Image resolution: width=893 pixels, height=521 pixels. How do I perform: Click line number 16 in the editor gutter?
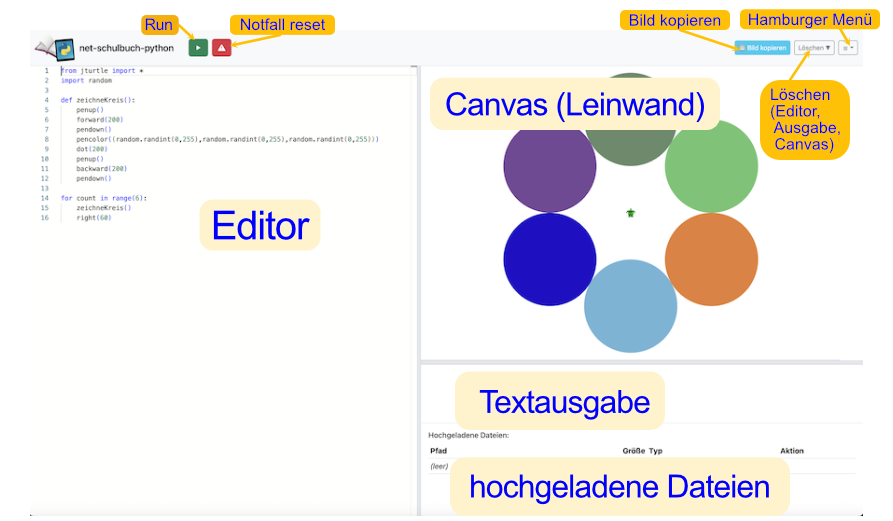click(x=45, y=218)
